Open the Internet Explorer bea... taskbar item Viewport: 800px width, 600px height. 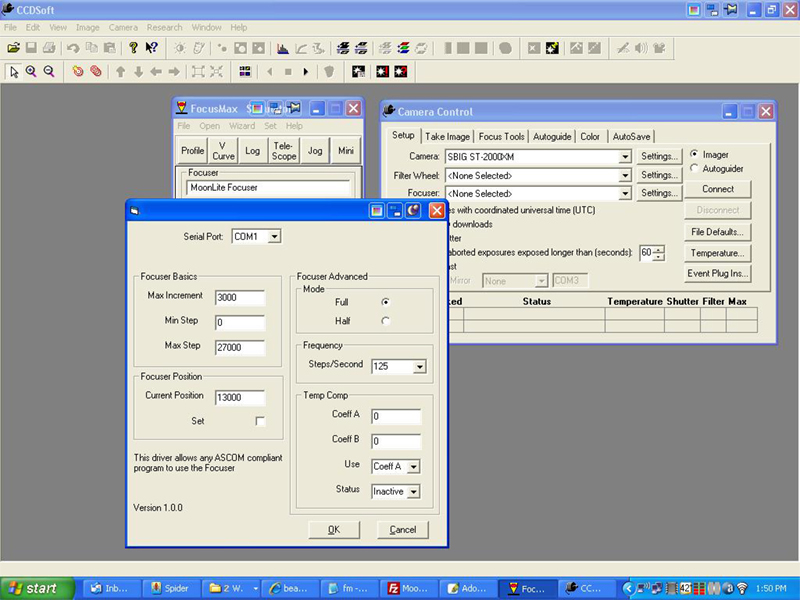click(289, 588)
